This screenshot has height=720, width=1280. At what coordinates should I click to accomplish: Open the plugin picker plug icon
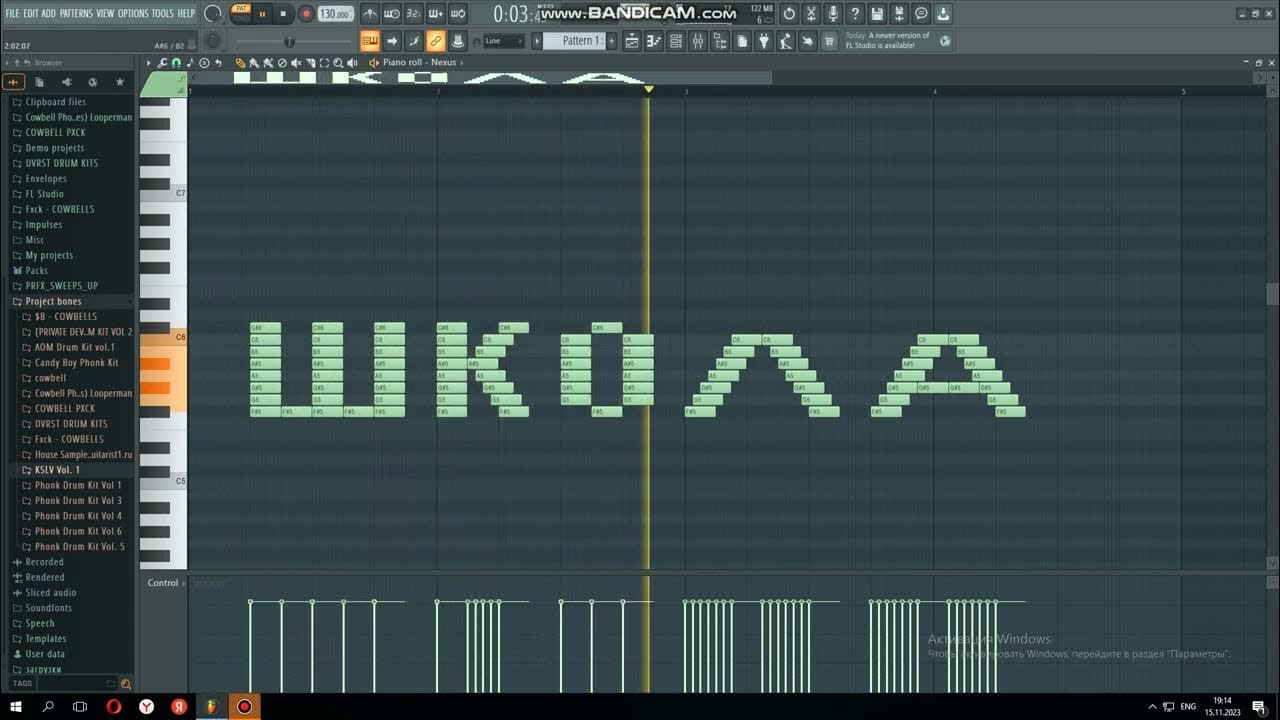coord(763,41)
